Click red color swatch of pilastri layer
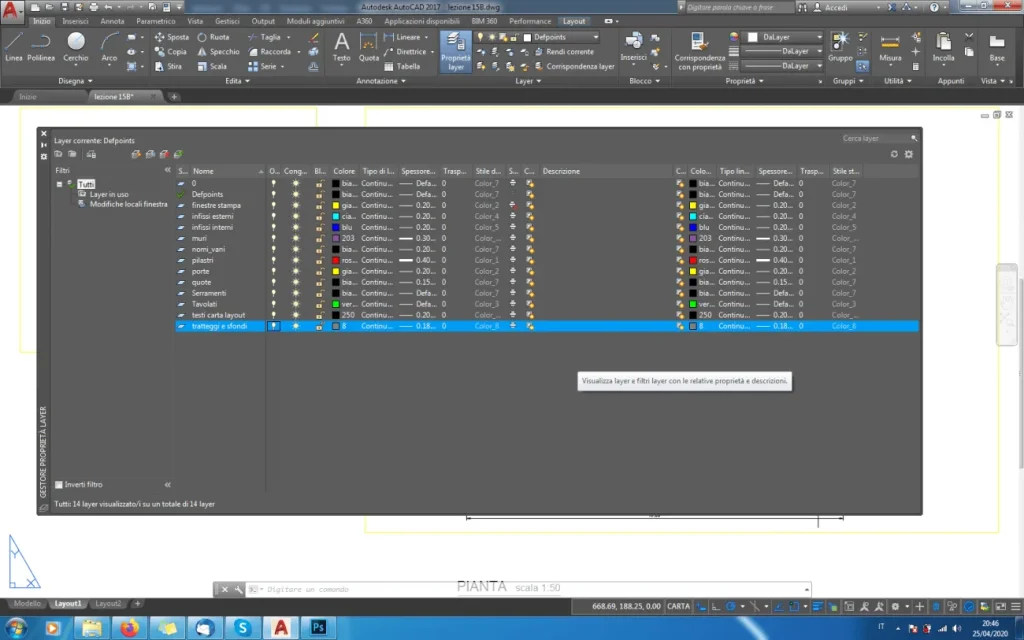The image size is (1024, 640). click(x=336, y=260)
